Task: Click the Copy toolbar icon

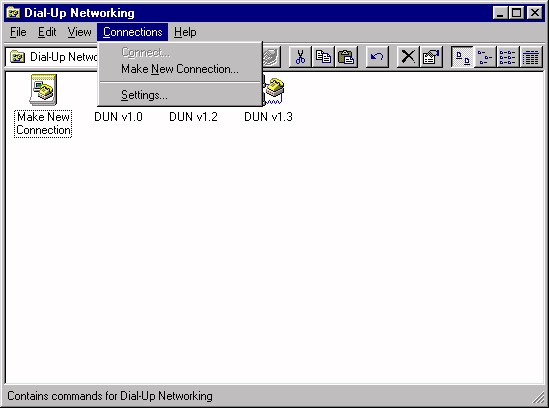Action: 323,57
